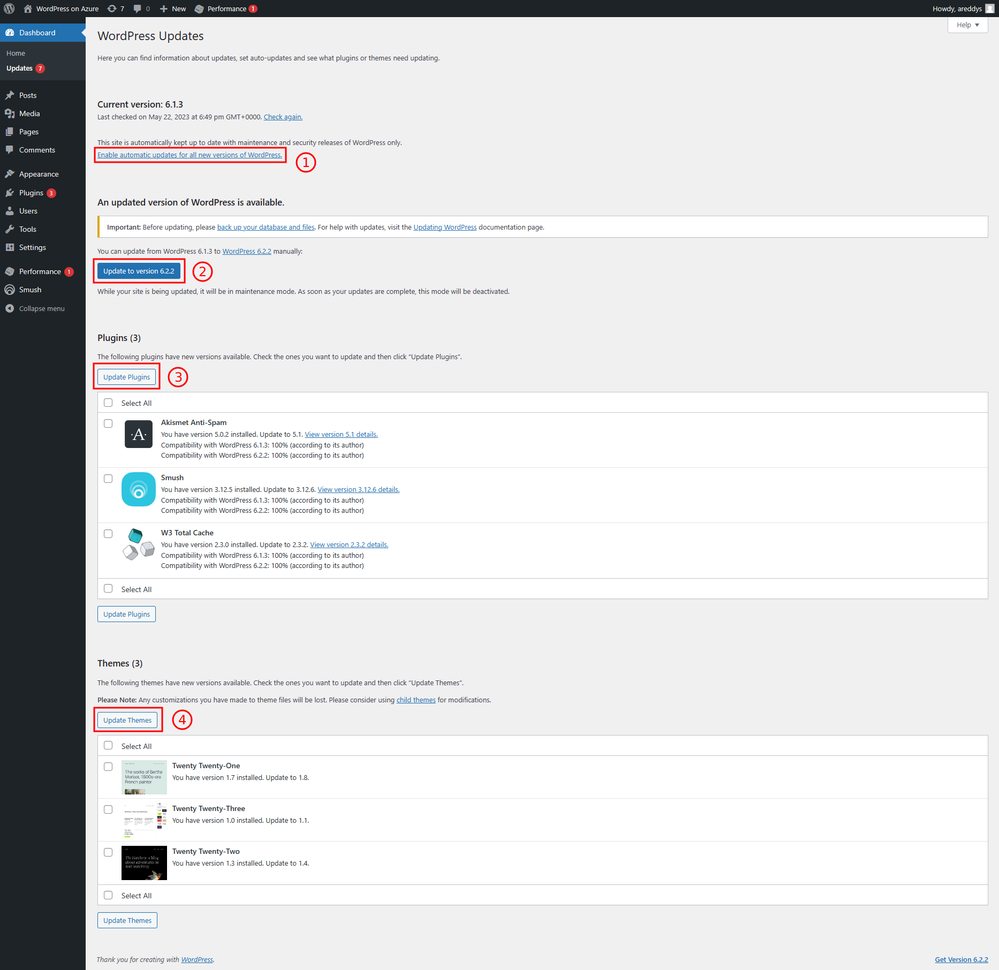Check the W3 Total Cache checkbox
Screen dimensions: 999x970
pyautogui.click(x=108, y=533)
